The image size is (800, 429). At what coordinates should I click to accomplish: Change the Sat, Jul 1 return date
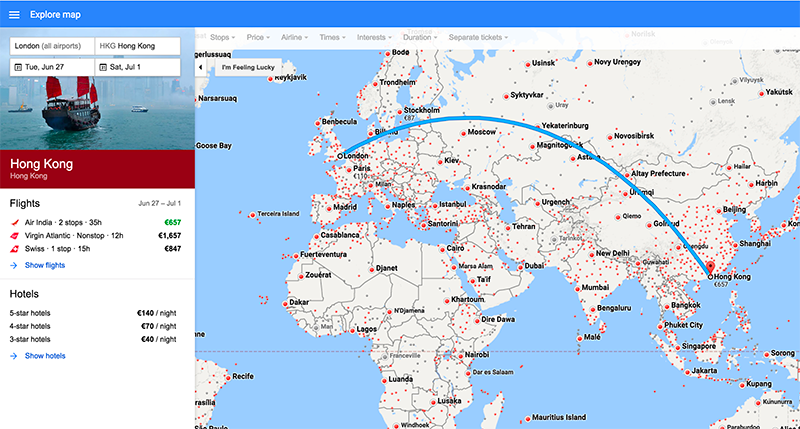[x=138, y=67]
